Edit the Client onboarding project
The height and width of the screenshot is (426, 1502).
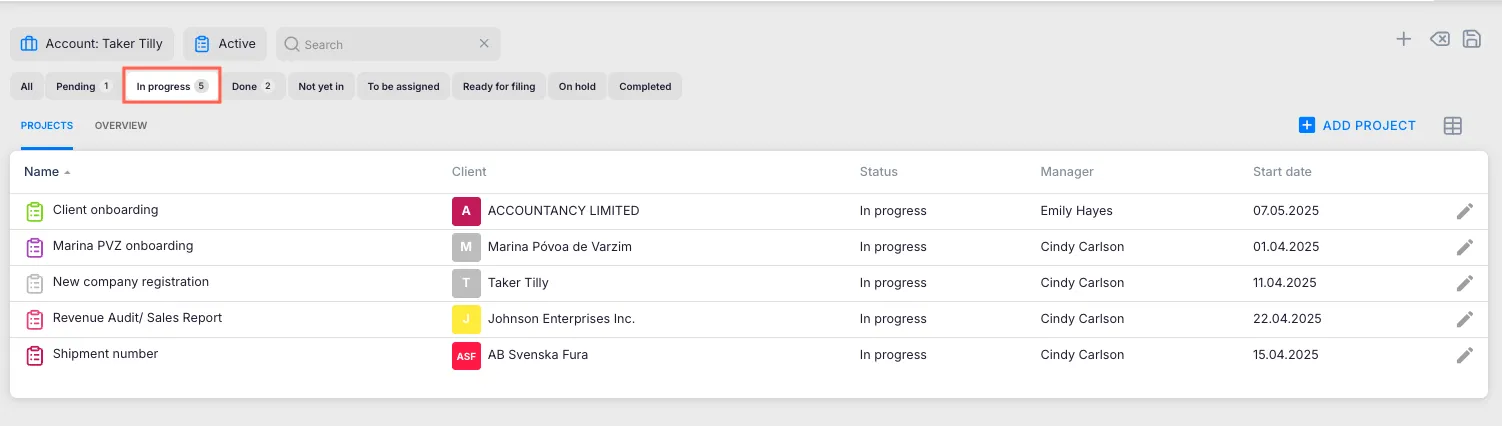click(x=1464, y=211)
